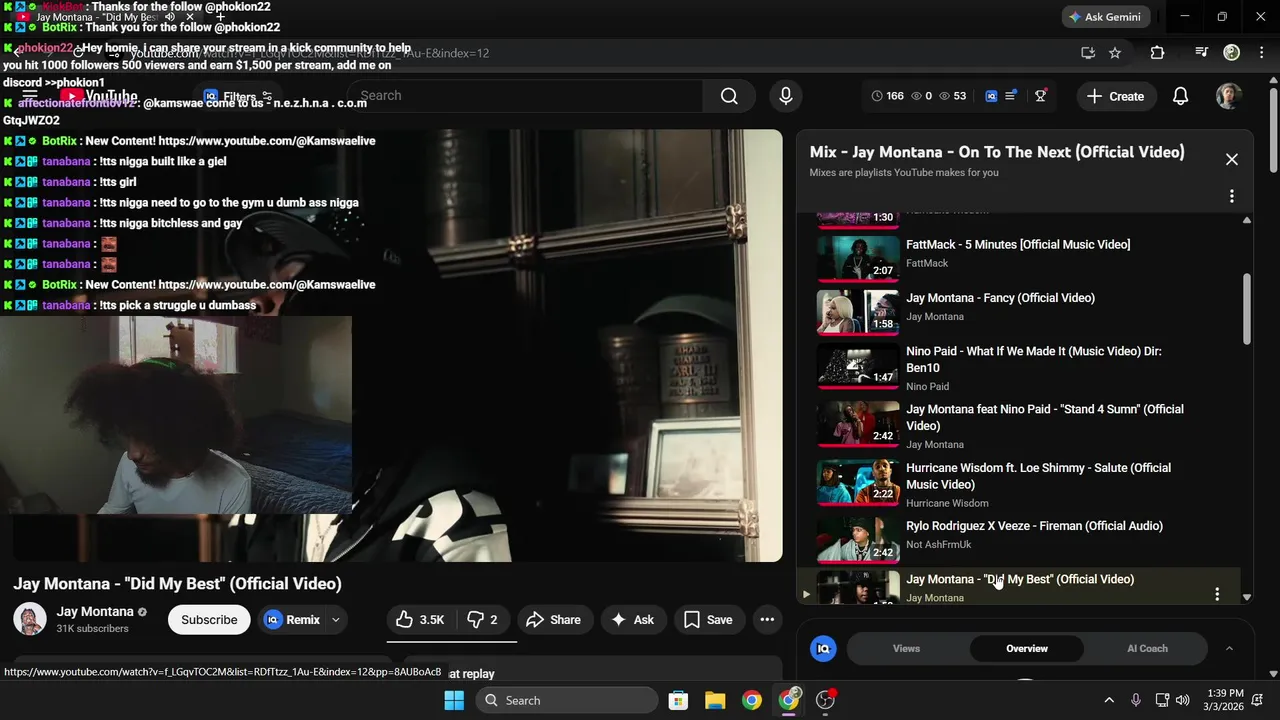Open the vidIQ clock stat showing 166
1280x720 pixels.
pyautogui.click(x=887, y=96)
